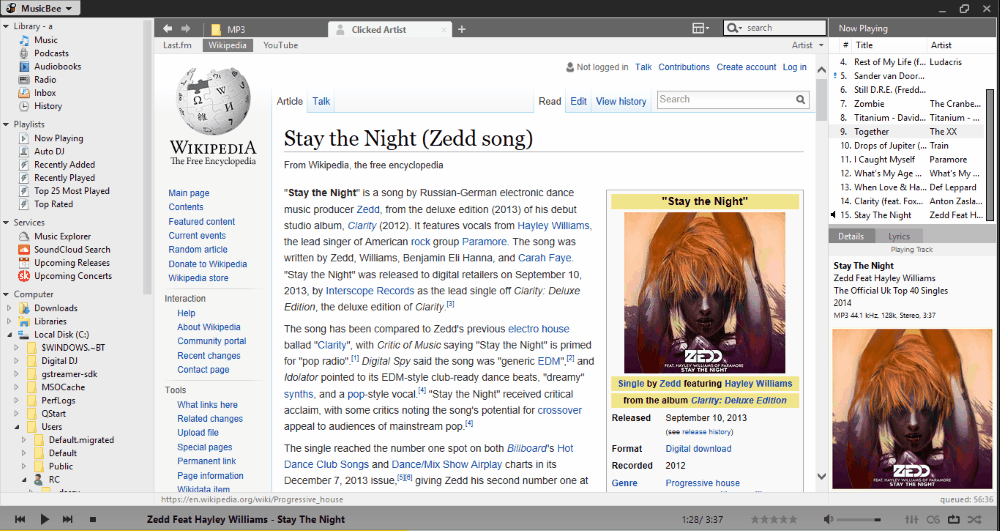Click the Wikipedia Edit tab

(x=578, y=101)
